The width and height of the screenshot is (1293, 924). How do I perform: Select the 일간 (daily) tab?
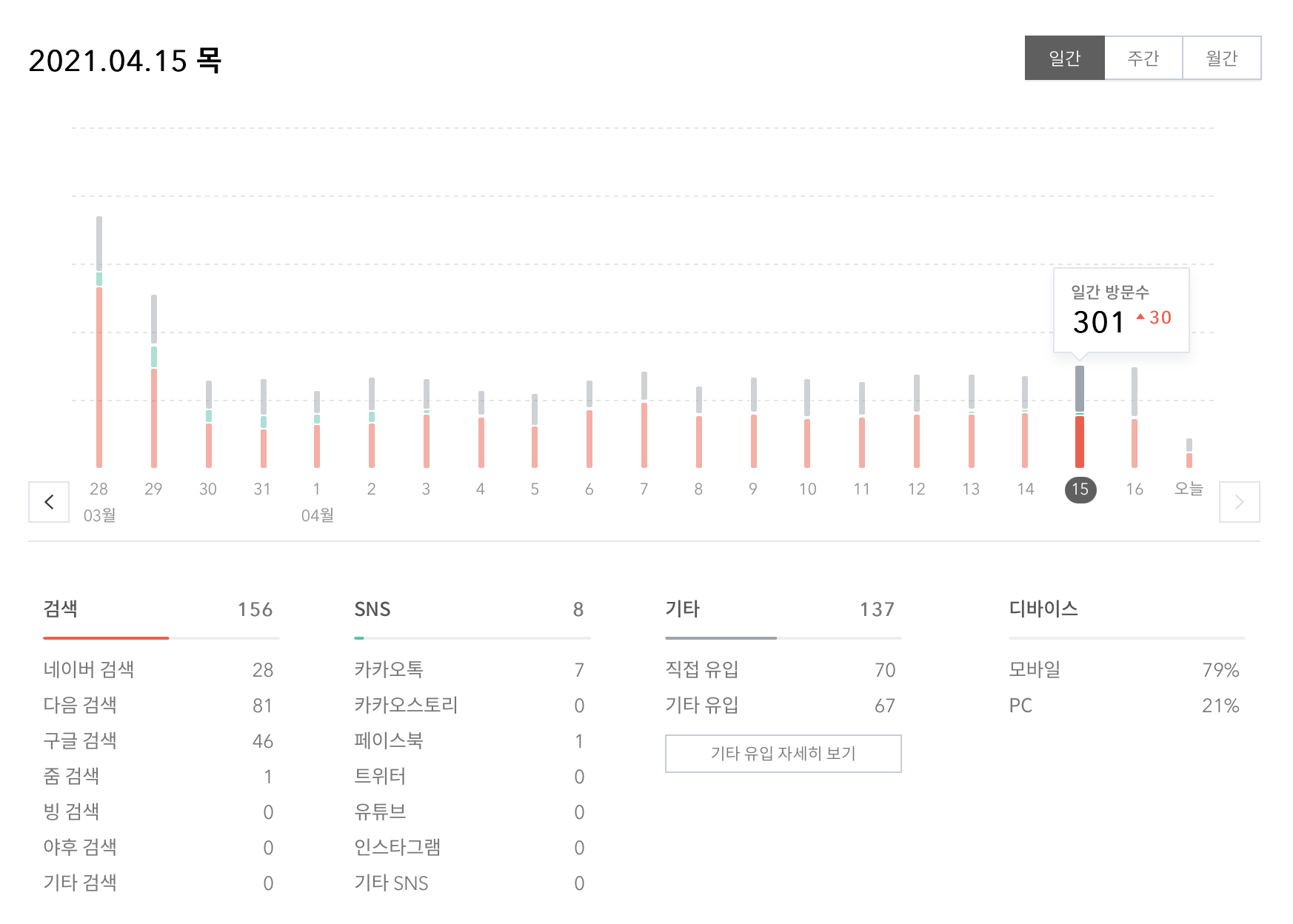[1064, 58]
